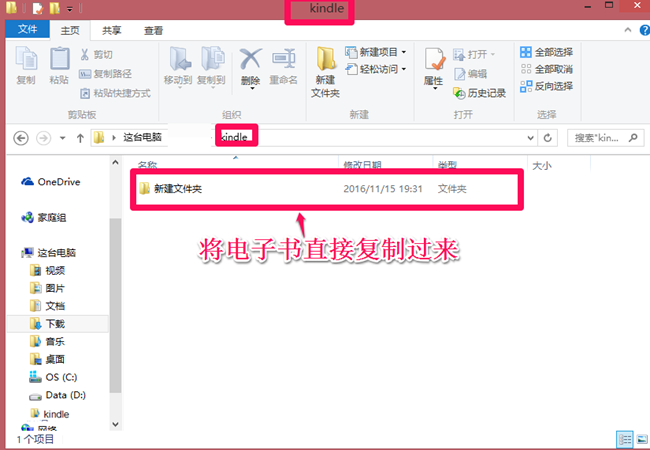Screen dimensions: 650x450
Task: Click navigation pane scroll-up arrow
Action: coord(116,162)
